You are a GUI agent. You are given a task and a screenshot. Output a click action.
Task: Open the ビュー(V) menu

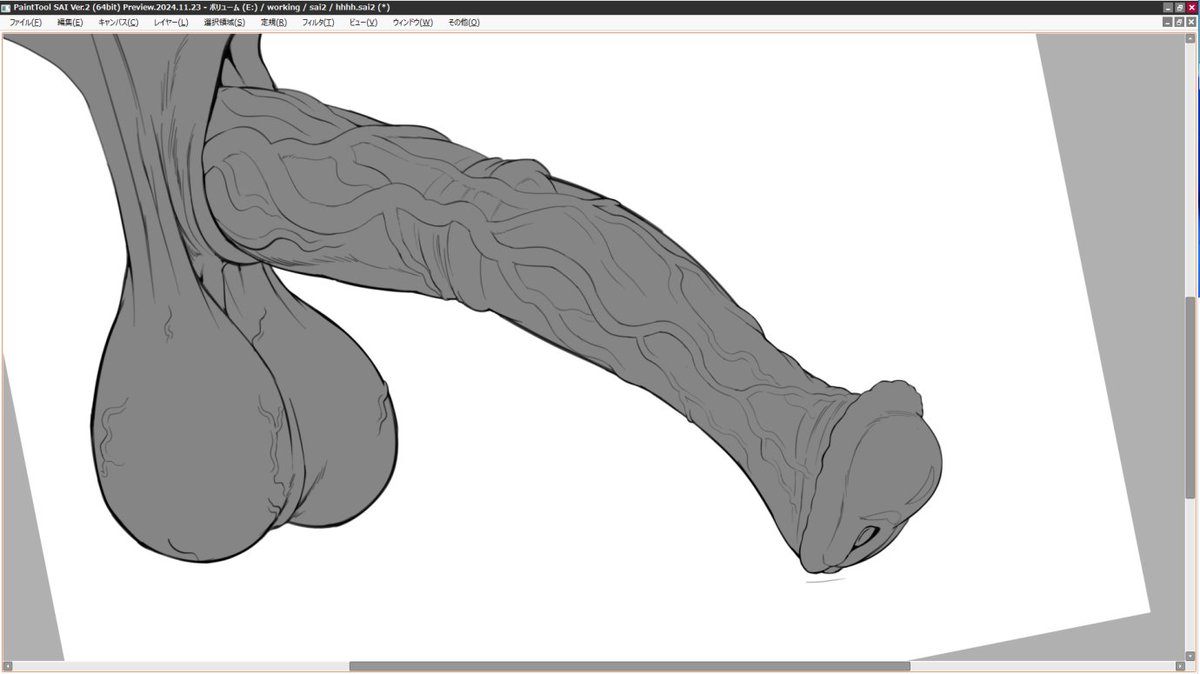tap(363, 22)
